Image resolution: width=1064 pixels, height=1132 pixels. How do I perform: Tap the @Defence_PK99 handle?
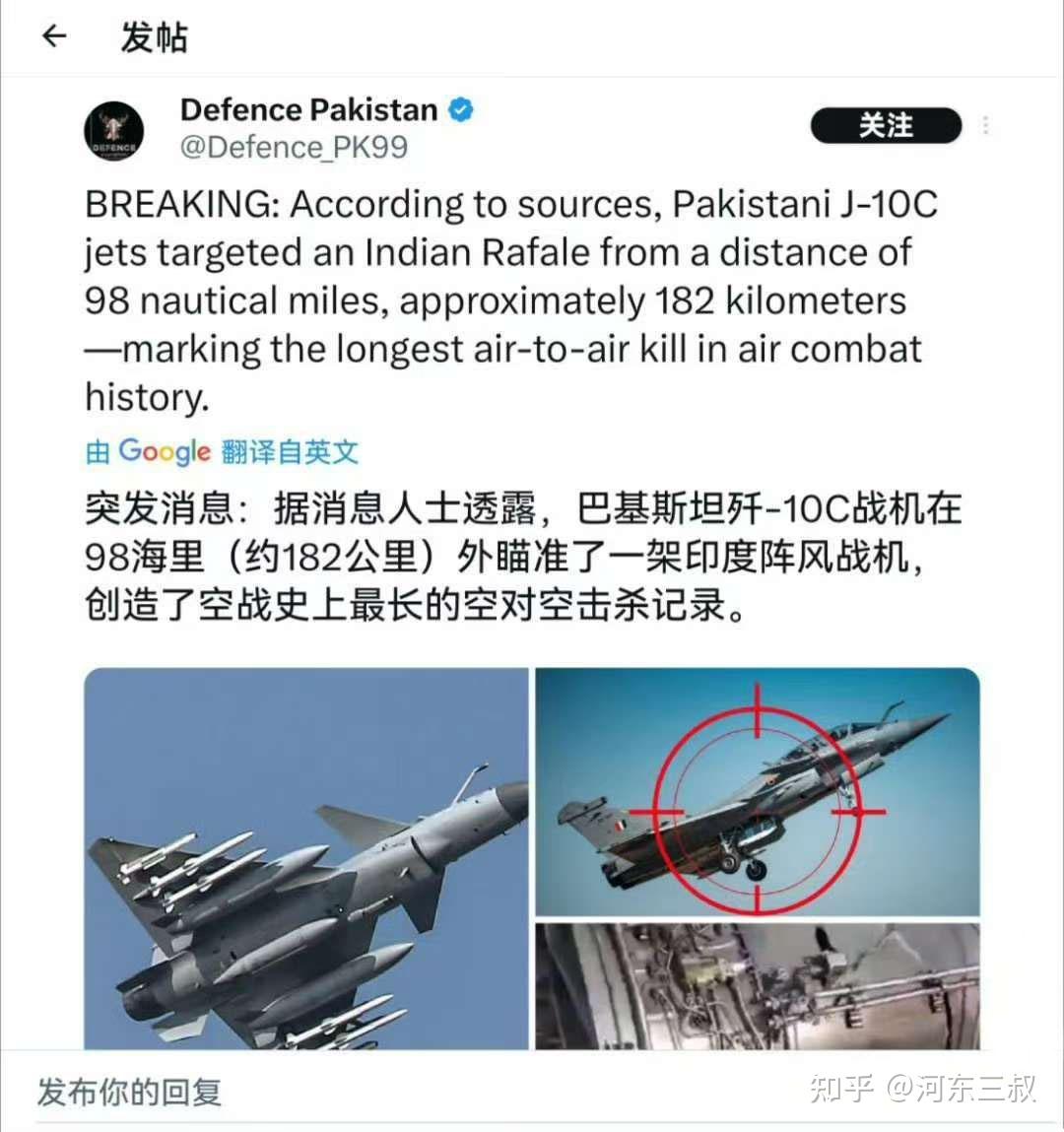pos(294,147)
